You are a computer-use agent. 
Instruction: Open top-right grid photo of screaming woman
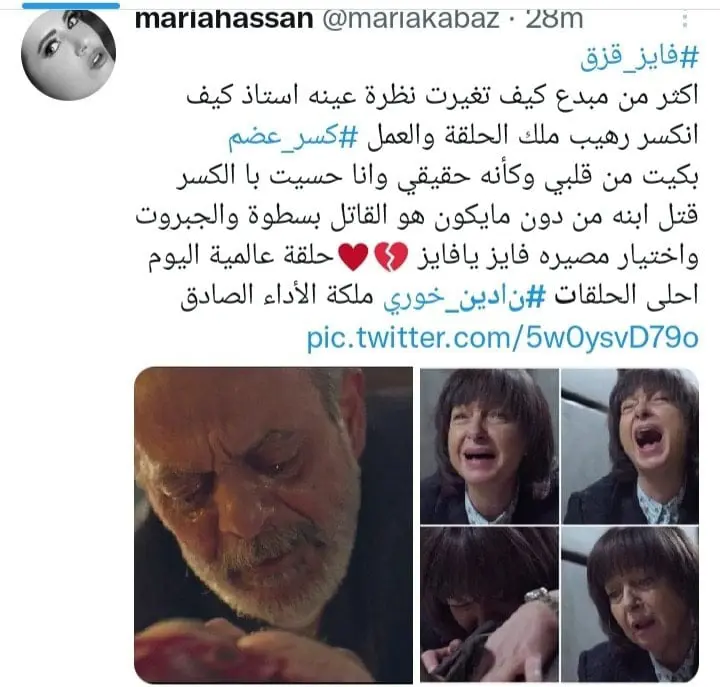pyautogui.click(x=630, y=446)
